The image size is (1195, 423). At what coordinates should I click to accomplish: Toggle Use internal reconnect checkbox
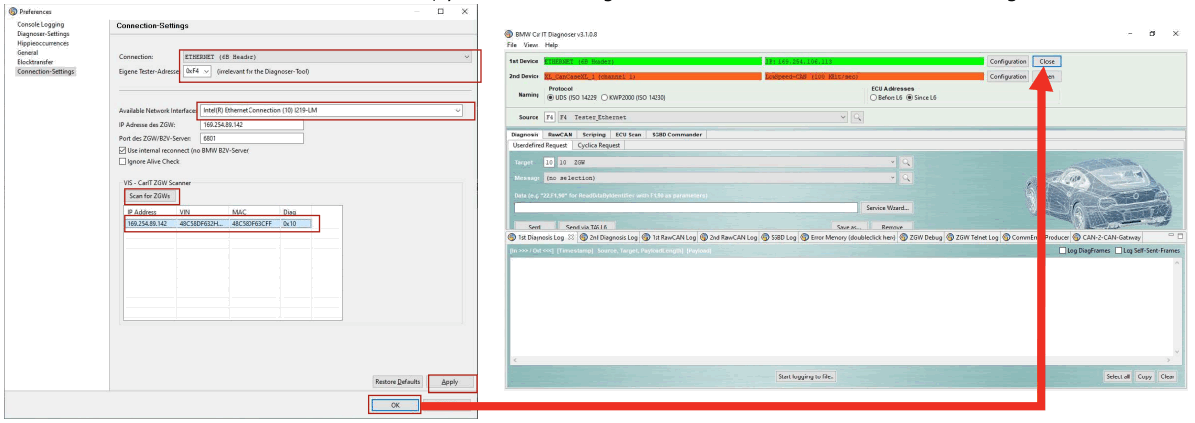122,151
